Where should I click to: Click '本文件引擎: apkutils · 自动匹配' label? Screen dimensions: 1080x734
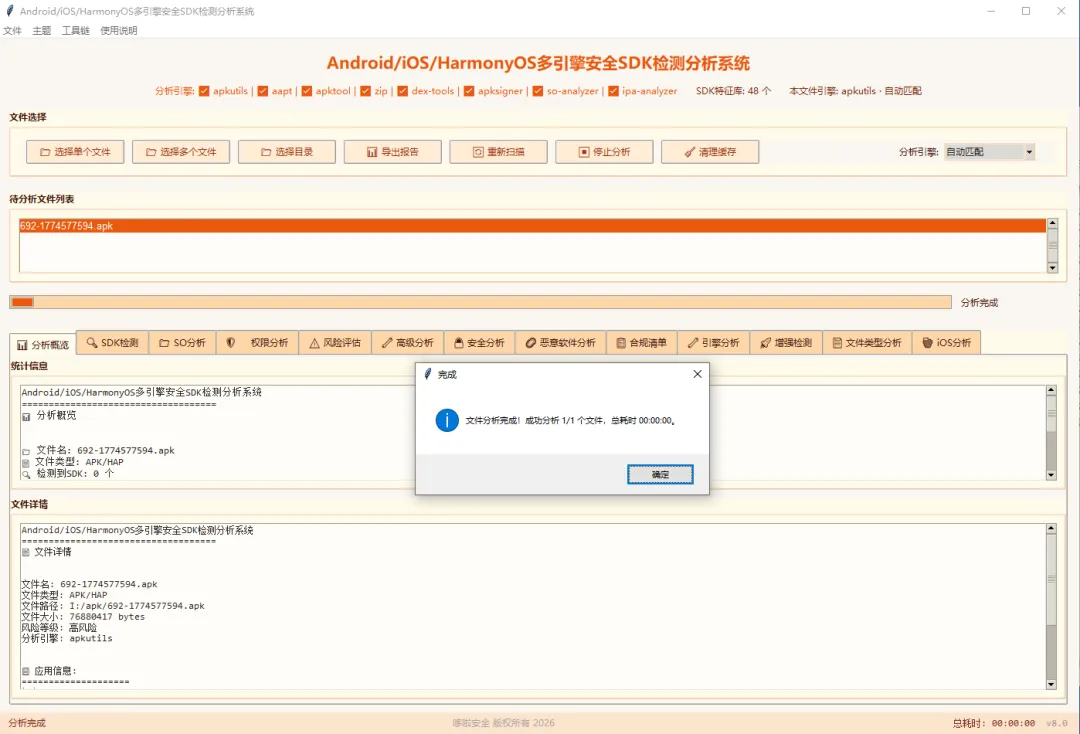[x=855, y=91]
